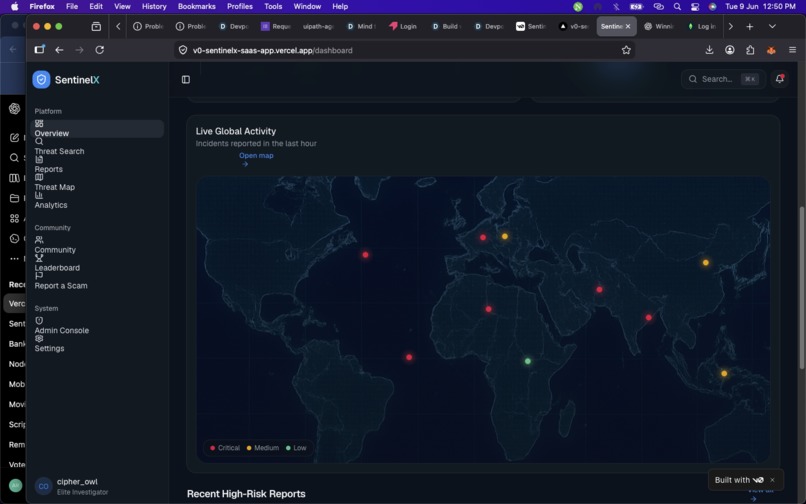Viewport: 806px width, 504px height.
Task: Switch to the Build tab
Action: 446,26
